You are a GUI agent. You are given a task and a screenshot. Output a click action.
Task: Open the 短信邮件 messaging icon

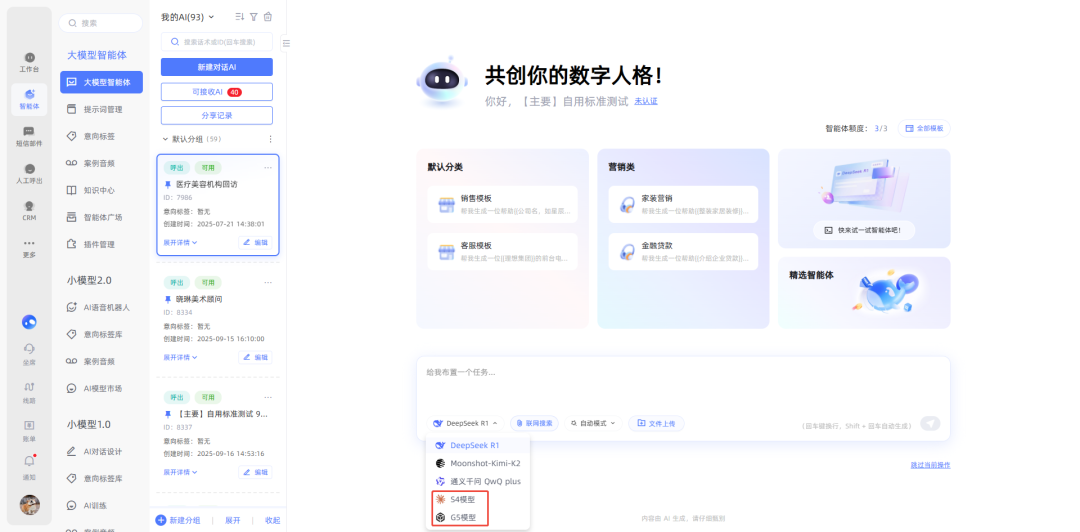29,135
